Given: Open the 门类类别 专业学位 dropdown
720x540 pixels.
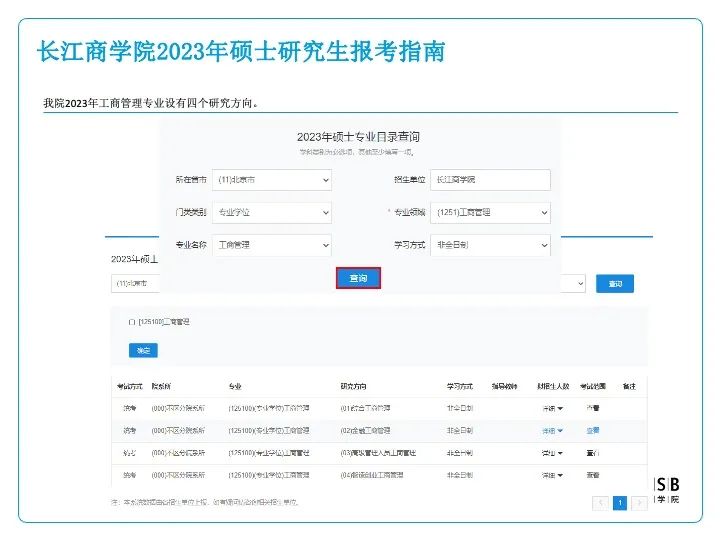Looking at the screenshot, I should pos(272,213).
